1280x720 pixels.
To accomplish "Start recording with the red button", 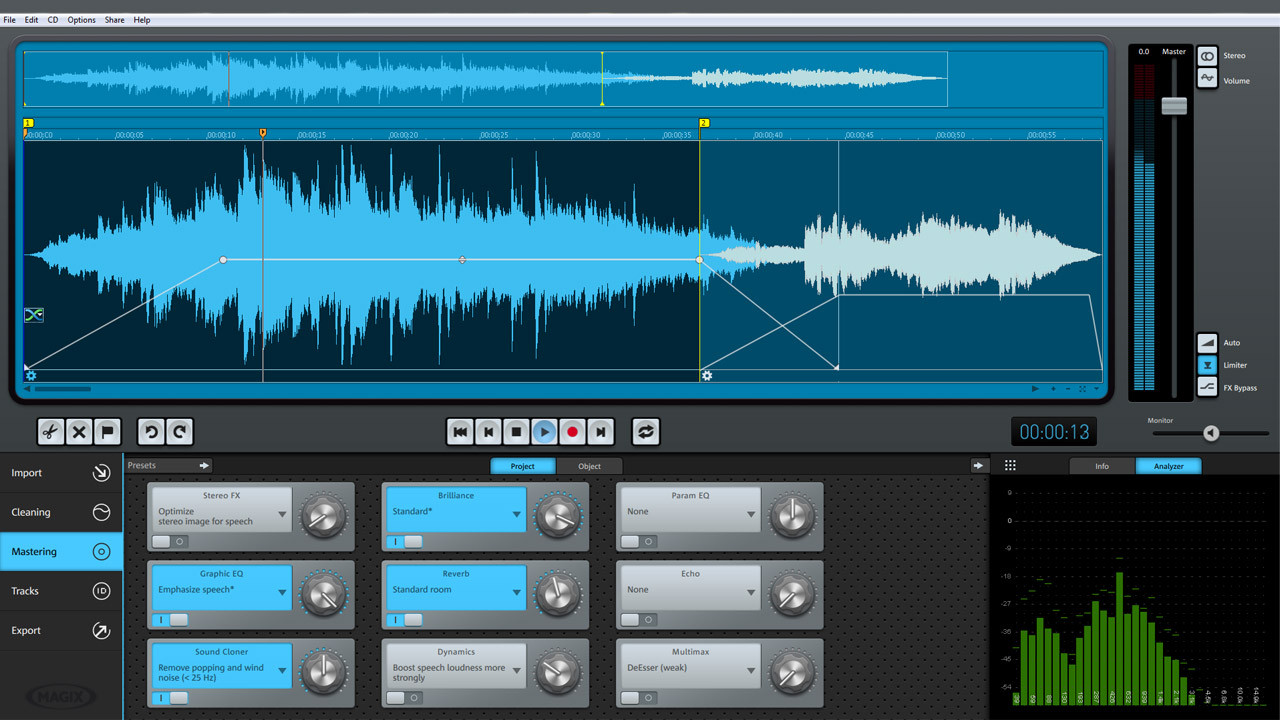I will tap(572, 432).
